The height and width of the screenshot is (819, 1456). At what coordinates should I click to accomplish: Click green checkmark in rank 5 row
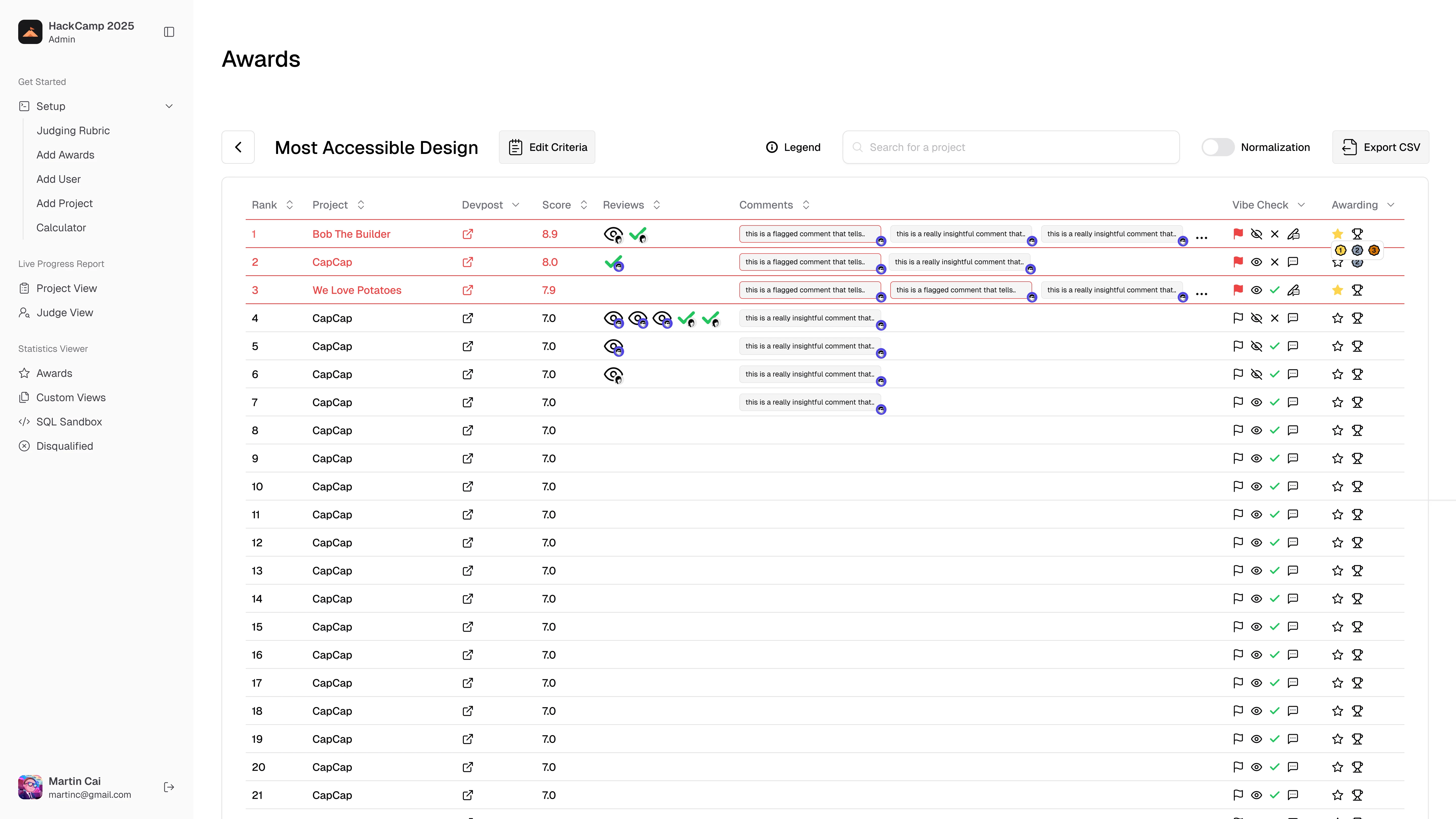[1275, 346]
